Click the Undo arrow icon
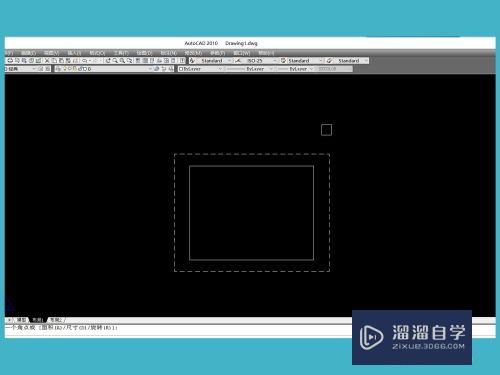This screenshot has width=500, height=375. coord(85,61)
